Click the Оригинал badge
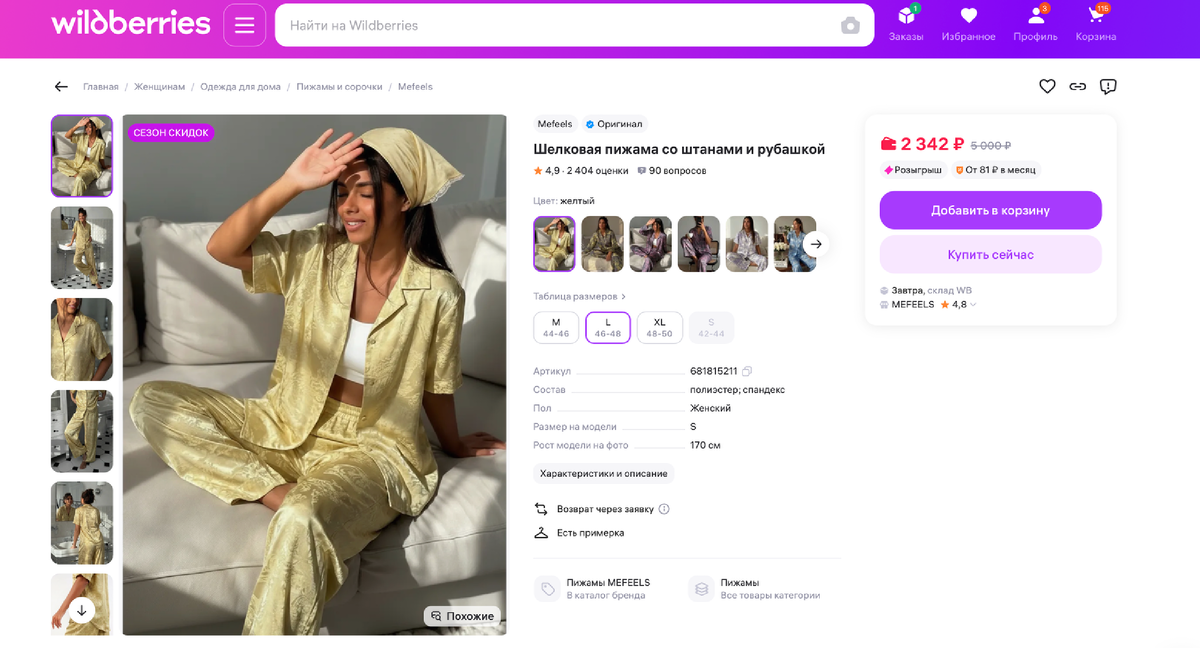The height and width of the screenshot is (648, 1200). pyautogui.click(x=614, y=124)
